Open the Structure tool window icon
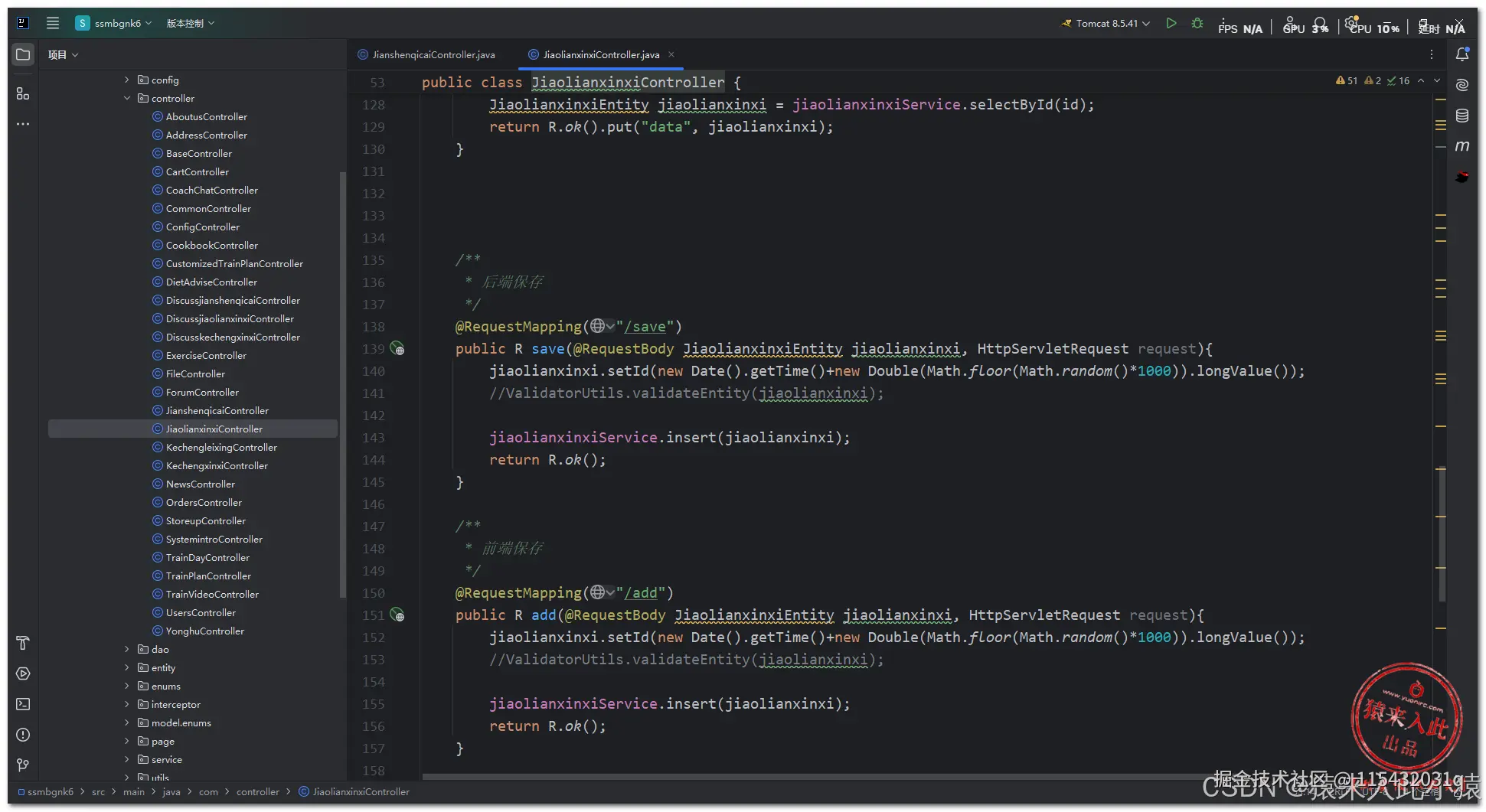Screen dimensions: 1486x812 (23, 93)
